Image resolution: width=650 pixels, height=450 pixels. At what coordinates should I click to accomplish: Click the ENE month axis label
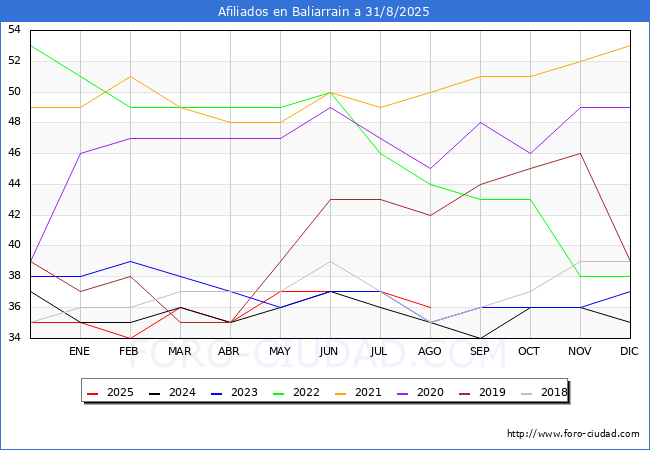[x=79, y=352]
